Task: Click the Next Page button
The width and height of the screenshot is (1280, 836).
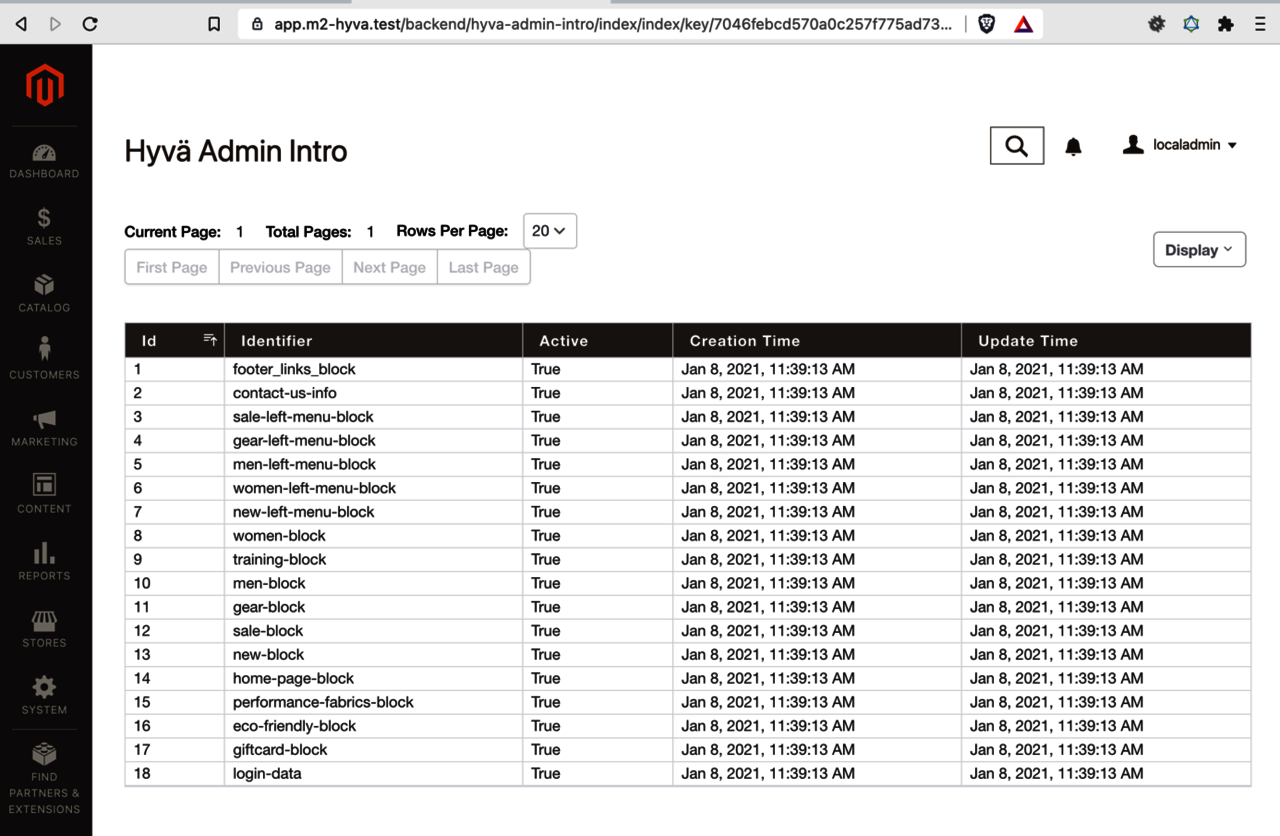Action: (x=389, y=268)
